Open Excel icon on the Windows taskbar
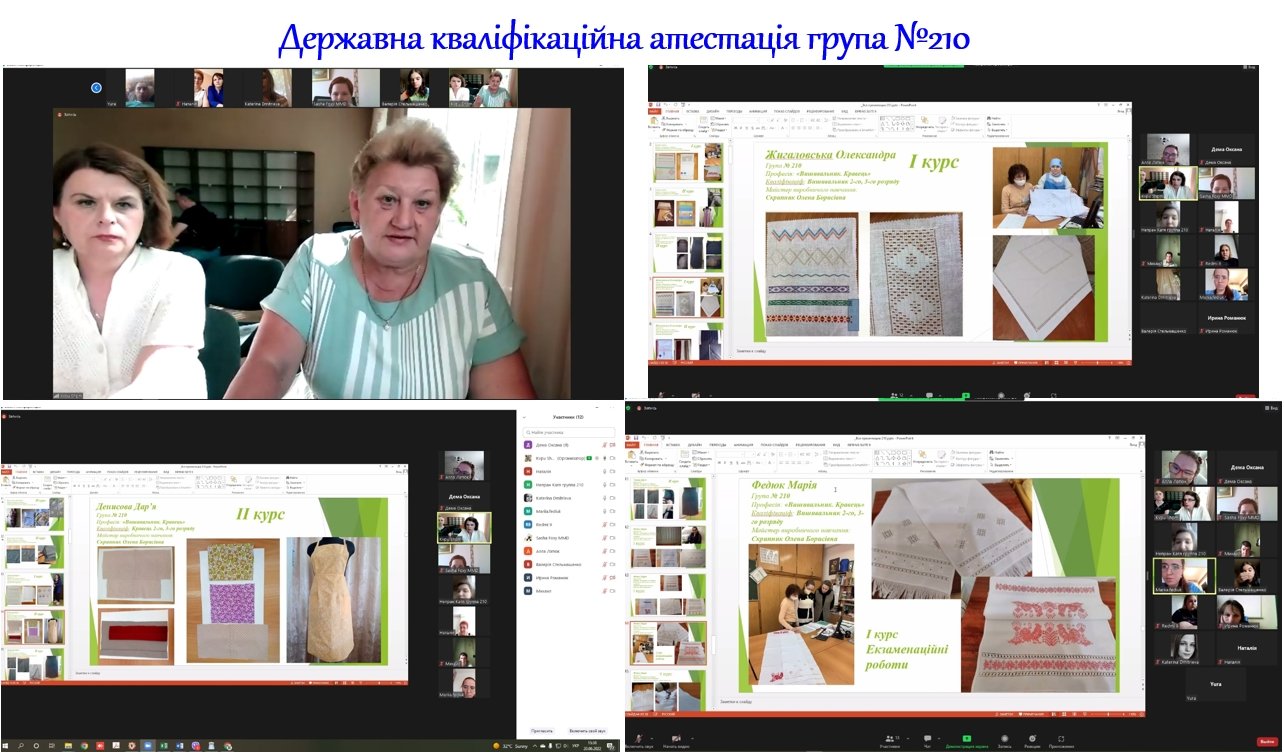 click(x=164, y=744)
